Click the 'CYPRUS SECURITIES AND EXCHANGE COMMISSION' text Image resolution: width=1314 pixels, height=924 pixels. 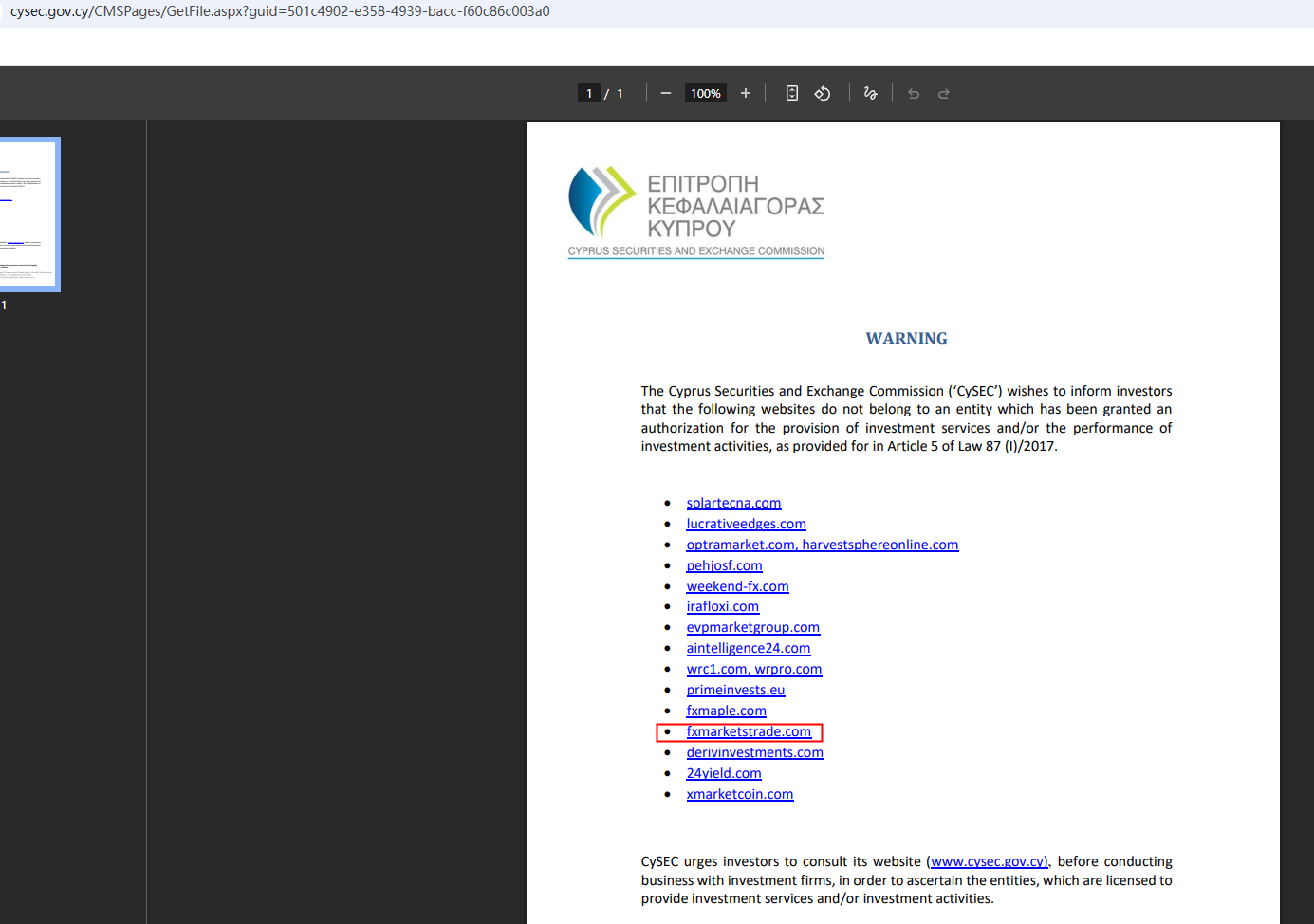click(x=696, y=251)
